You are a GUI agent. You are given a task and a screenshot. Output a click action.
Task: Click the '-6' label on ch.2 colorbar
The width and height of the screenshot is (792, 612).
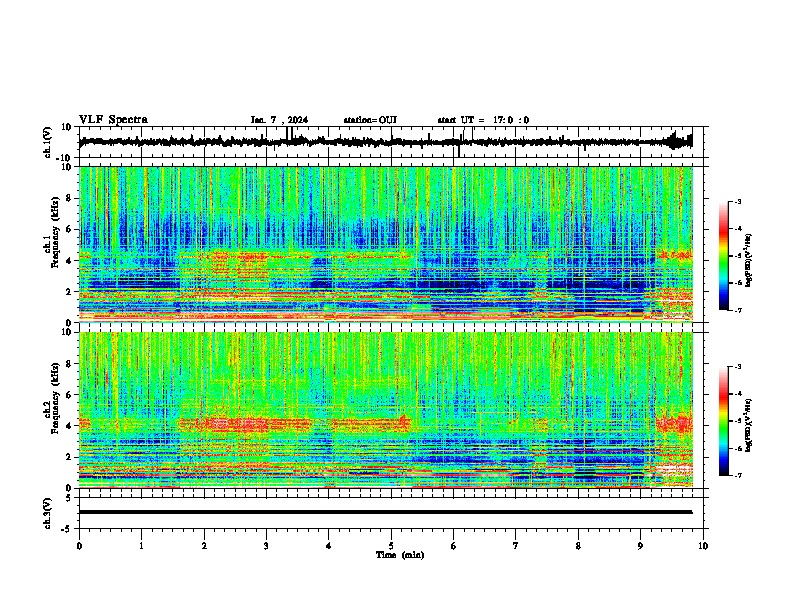click(737, 448)
